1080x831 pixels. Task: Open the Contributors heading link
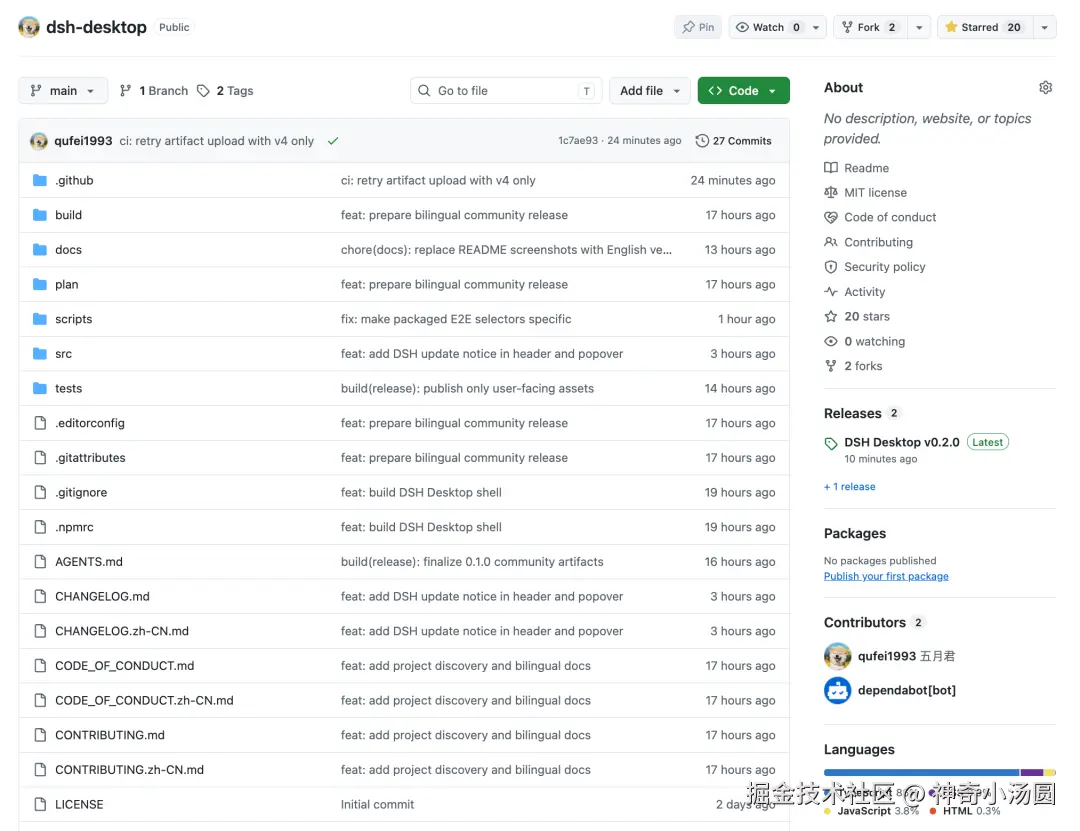864,623
